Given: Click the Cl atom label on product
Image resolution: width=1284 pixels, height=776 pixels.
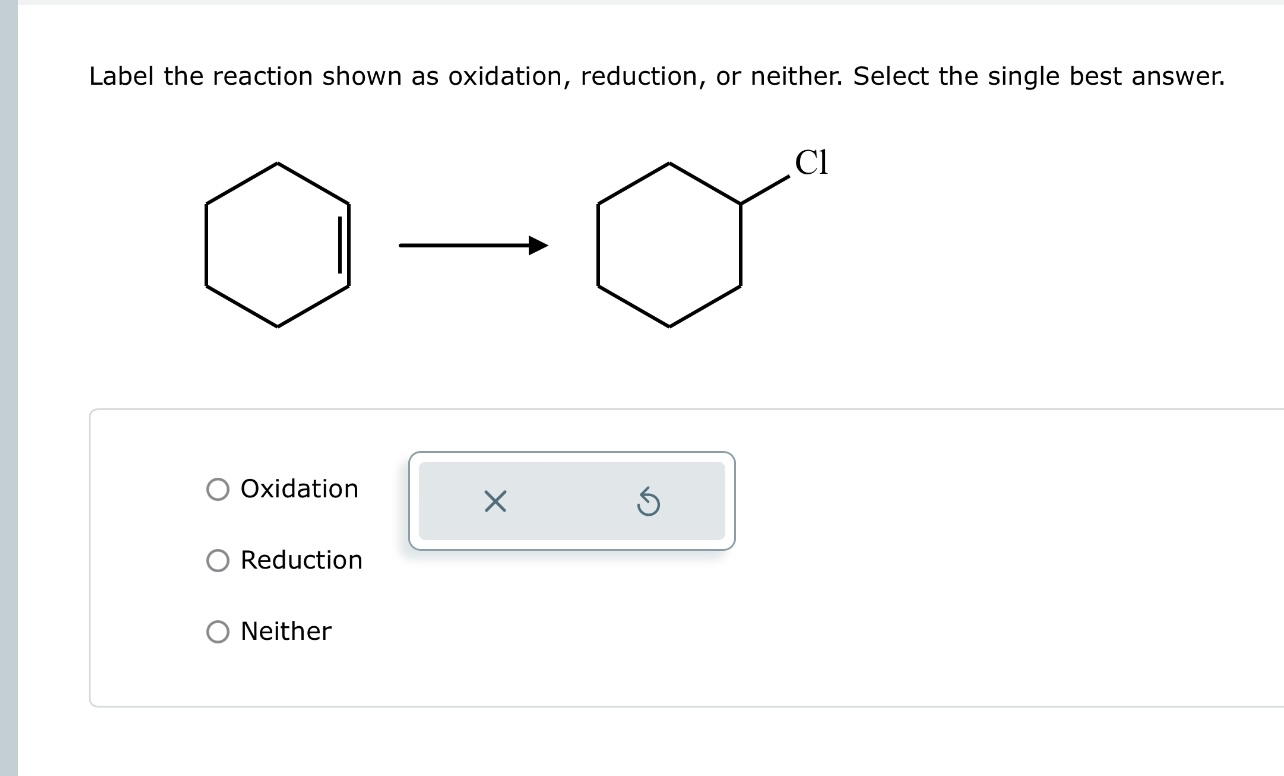Looking at the screenshot, I should point(812,162).
